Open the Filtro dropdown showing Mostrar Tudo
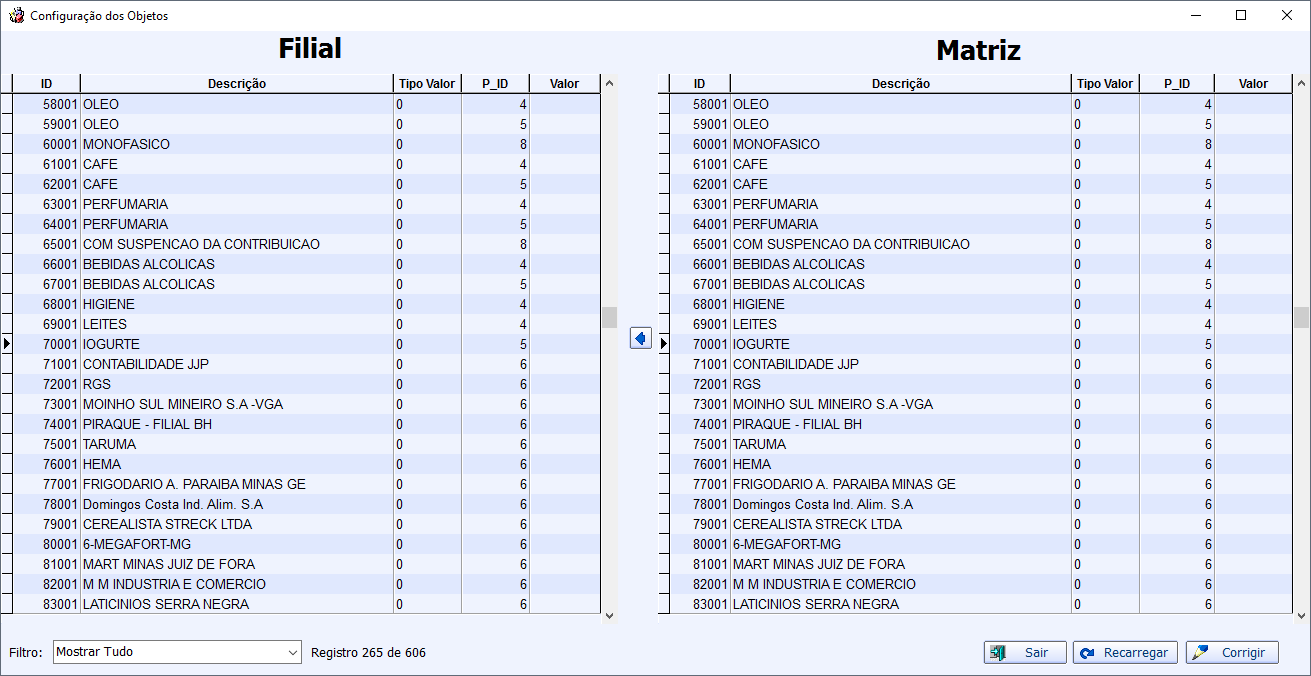Image resolution: width=1311 pixels, height=676 pixels. click(177, 652)
